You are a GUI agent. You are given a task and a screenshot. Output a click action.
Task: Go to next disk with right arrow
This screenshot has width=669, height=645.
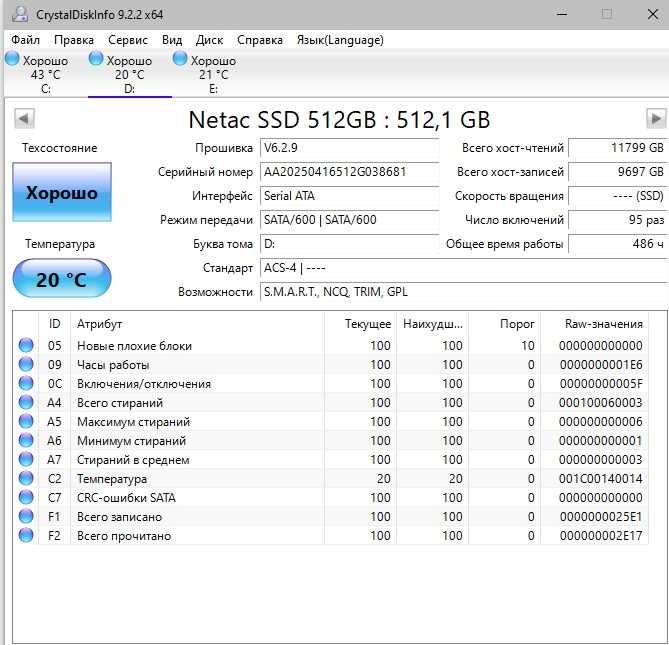(x=656, y=119)
